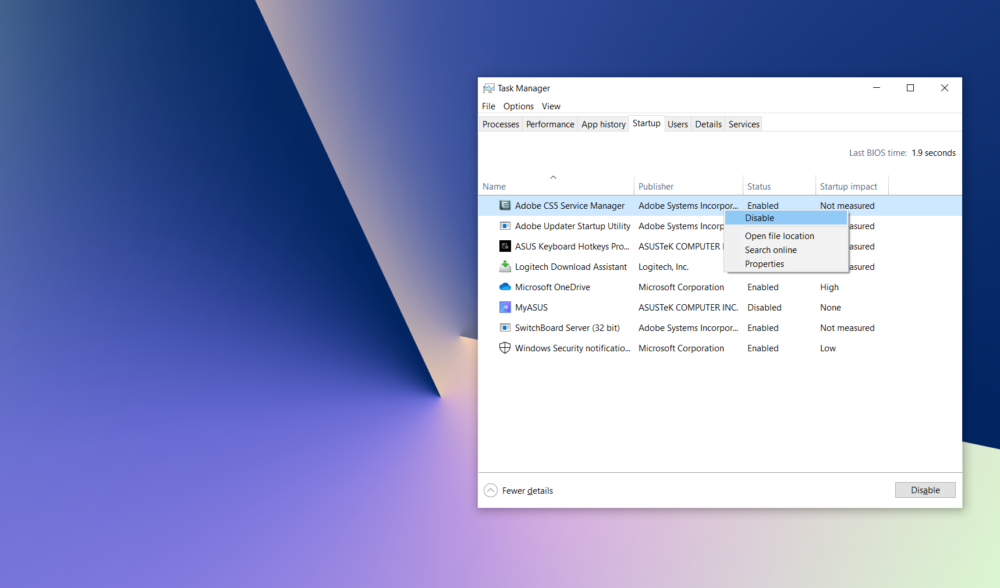This screenshot has height=588, width=1000.
Task: Select the Startup tab
Action: 647,123
